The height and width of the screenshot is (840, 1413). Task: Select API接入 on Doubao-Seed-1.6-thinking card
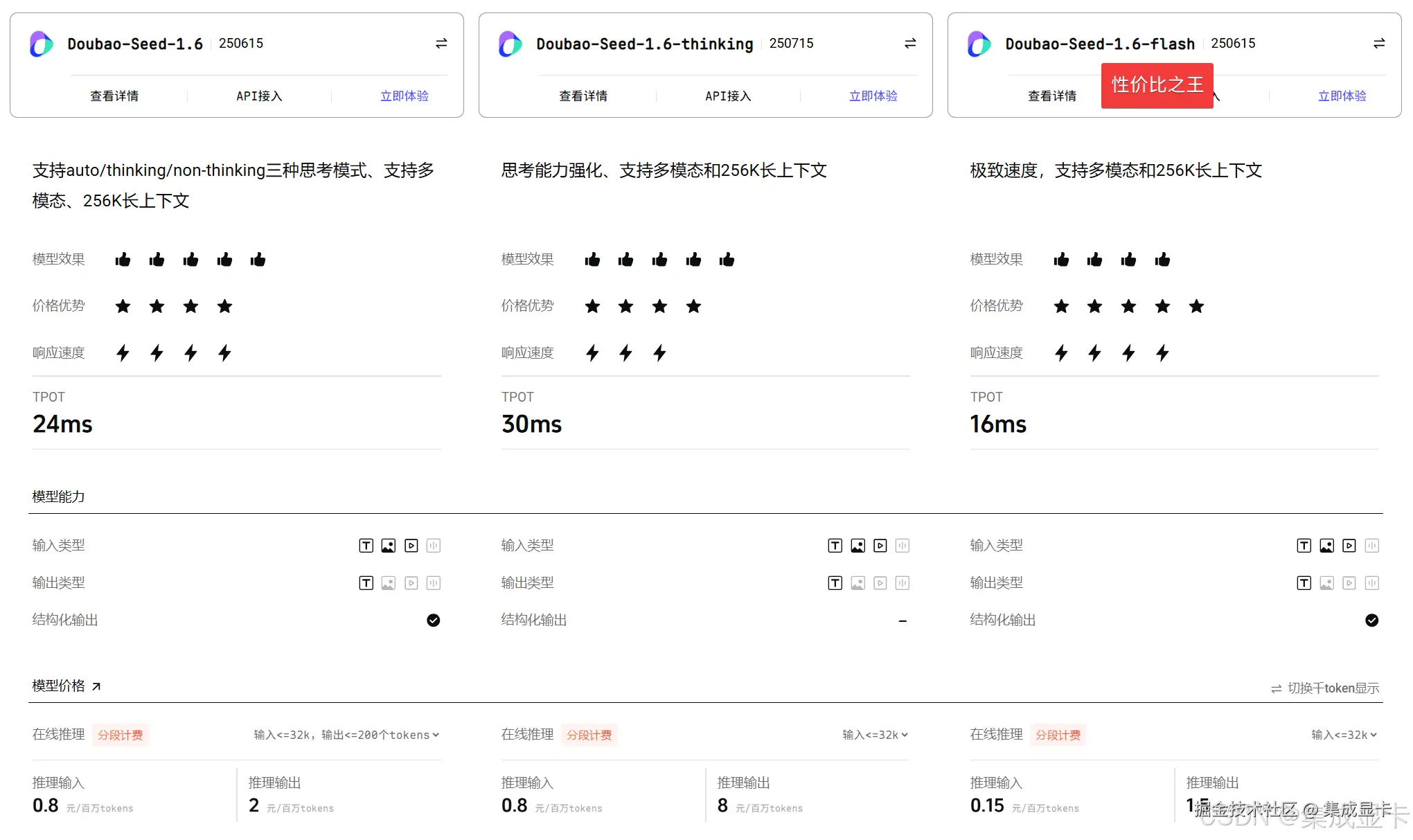pos(728,96)
